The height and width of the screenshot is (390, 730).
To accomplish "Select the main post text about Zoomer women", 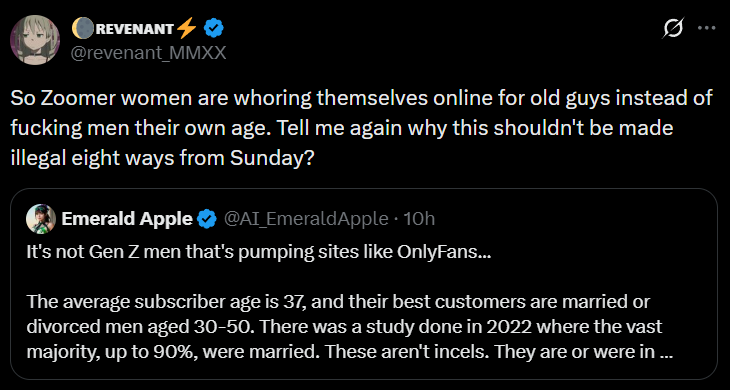I will pos(361,127).
